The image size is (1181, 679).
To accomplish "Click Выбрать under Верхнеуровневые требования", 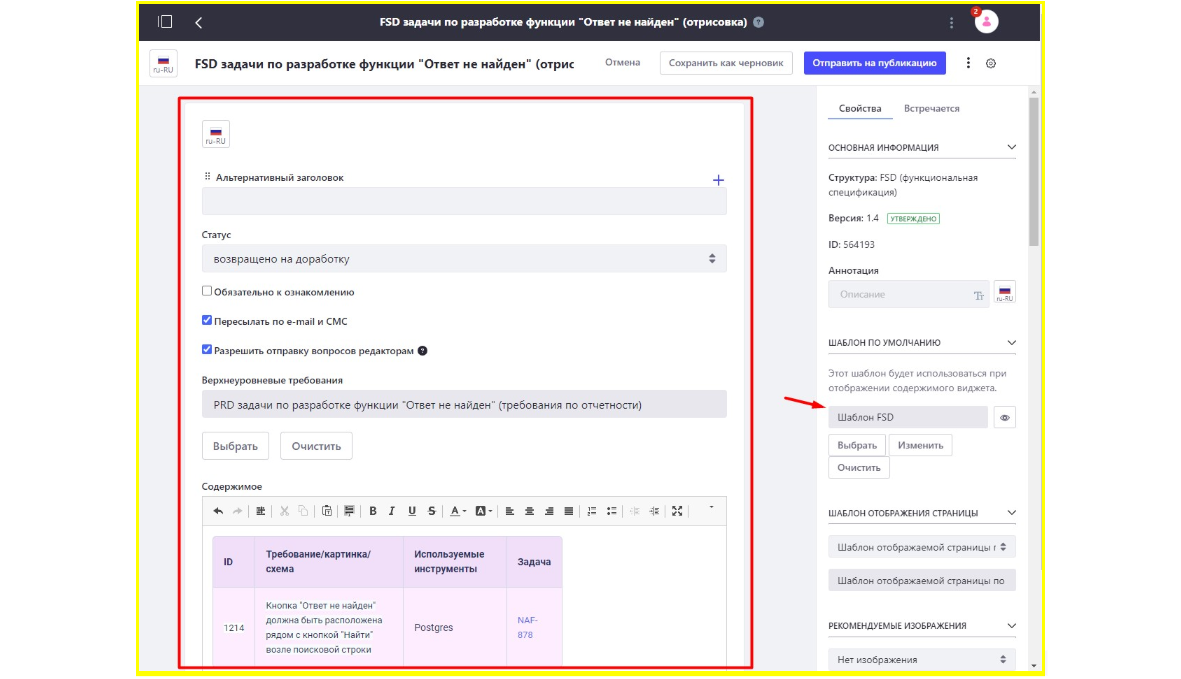I will point(235,446).
